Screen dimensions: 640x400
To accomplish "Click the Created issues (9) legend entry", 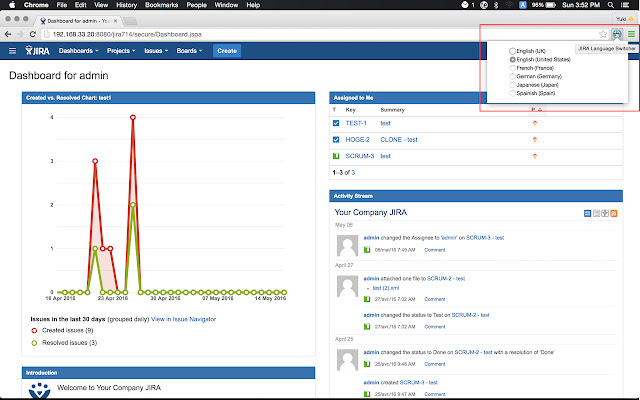I will (62, 330).
